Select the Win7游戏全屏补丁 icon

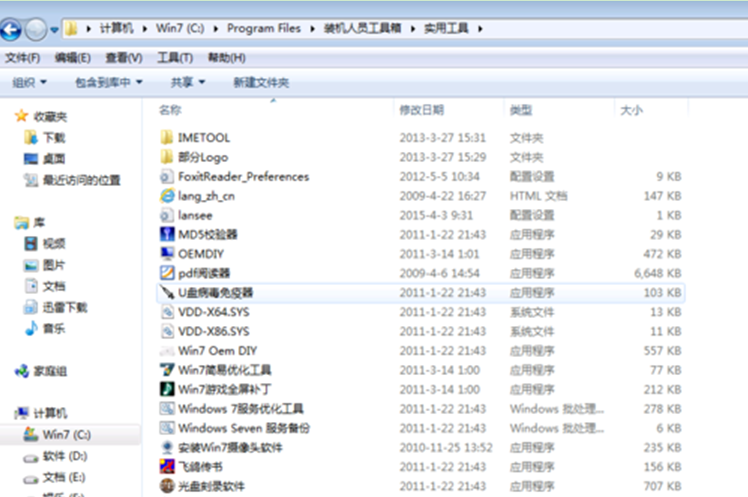click(x=166, y=389)
